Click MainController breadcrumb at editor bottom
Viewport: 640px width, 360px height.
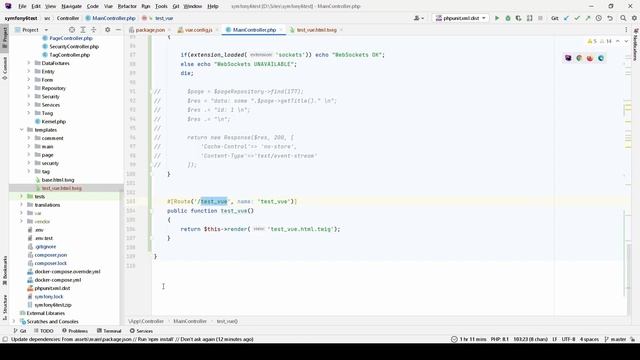click(x=190, y=321)
